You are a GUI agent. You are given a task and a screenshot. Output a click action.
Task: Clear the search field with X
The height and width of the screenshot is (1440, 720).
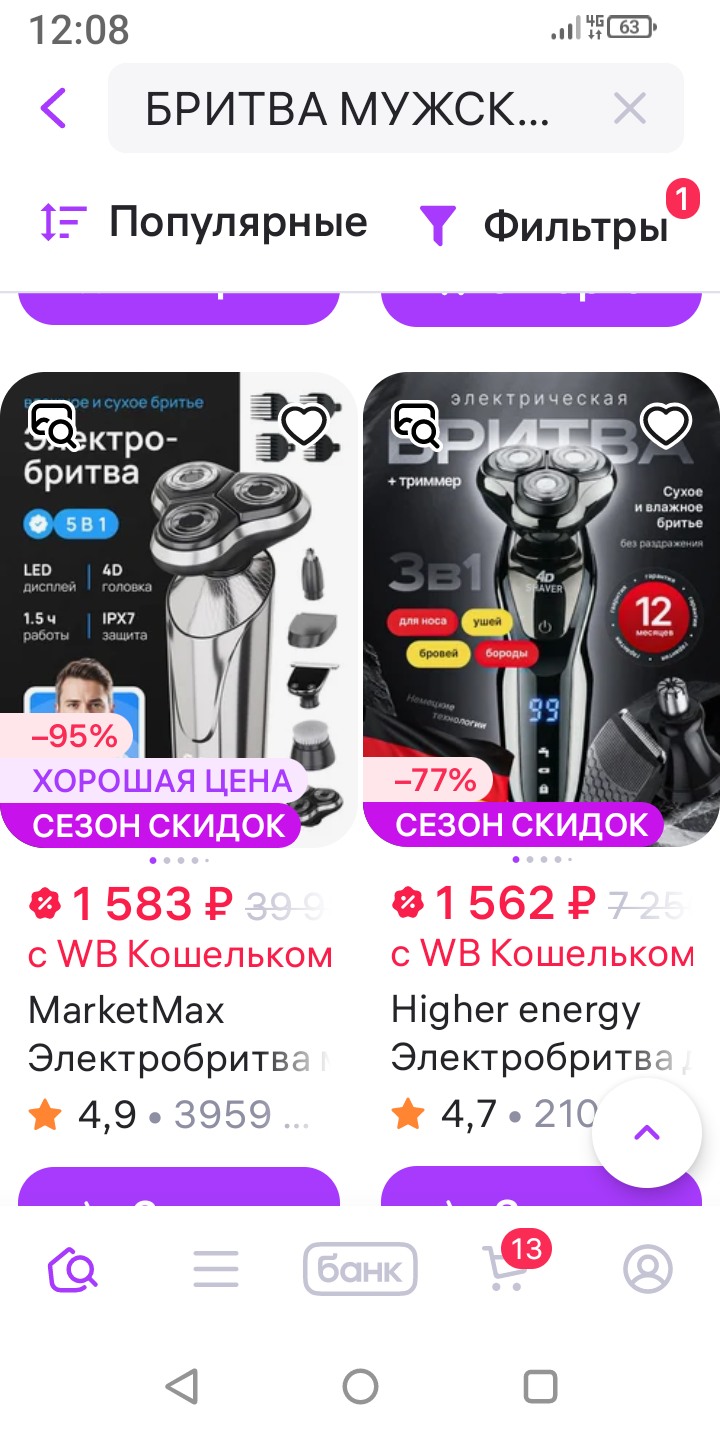pyautogui.click(x=630, y=108)
